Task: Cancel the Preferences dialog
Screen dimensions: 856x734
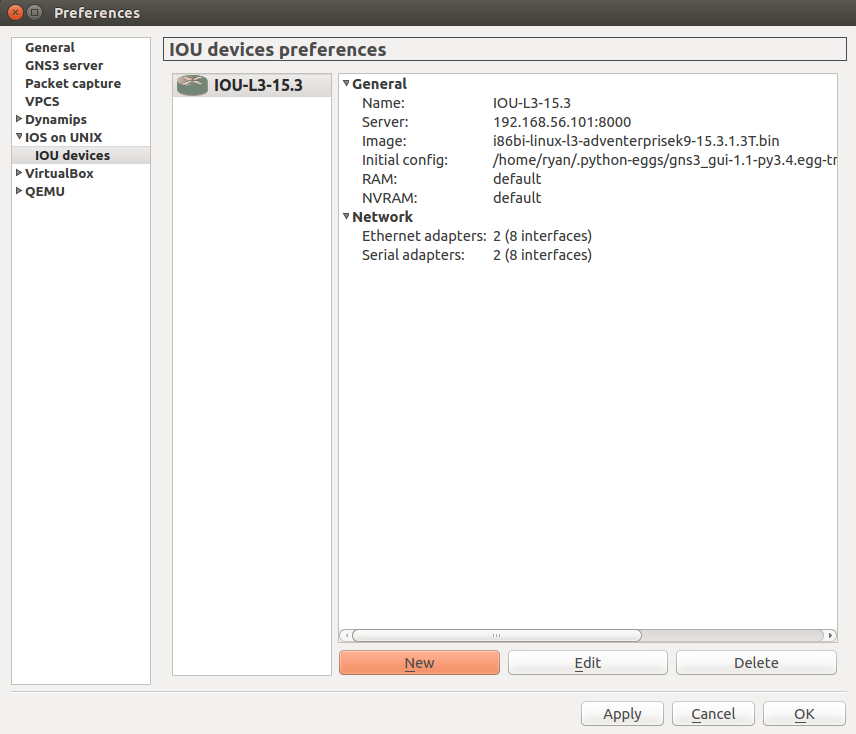Action: coord(713,714)
